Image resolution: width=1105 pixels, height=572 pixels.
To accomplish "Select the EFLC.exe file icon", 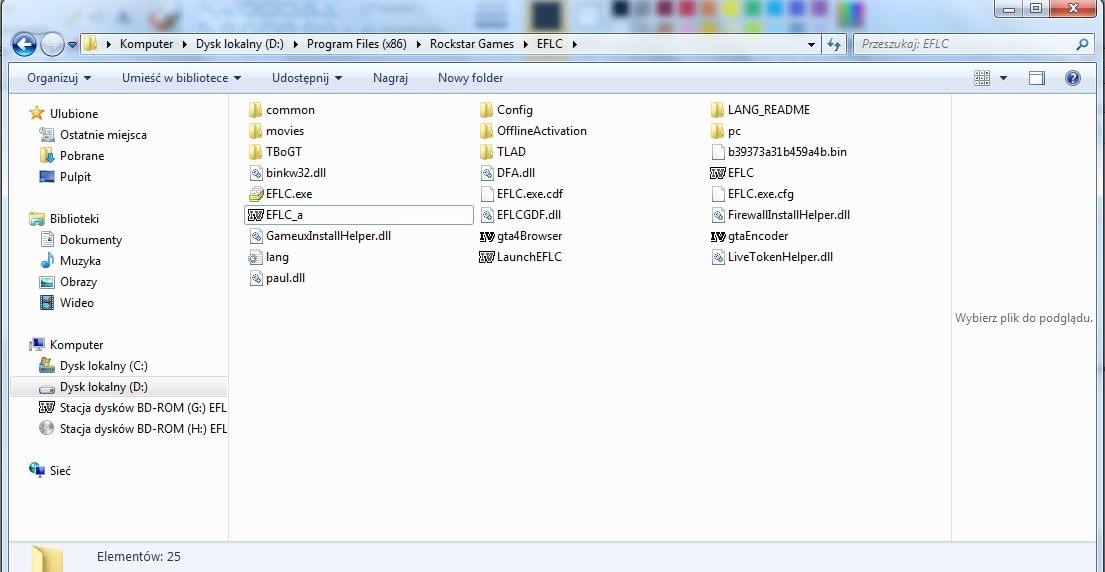I will coord(256,194).
